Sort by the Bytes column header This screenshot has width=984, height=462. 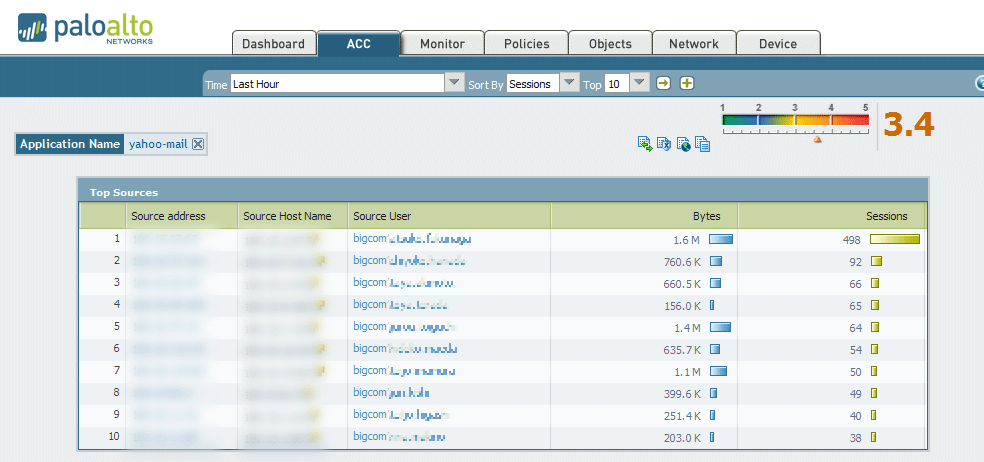713,216
